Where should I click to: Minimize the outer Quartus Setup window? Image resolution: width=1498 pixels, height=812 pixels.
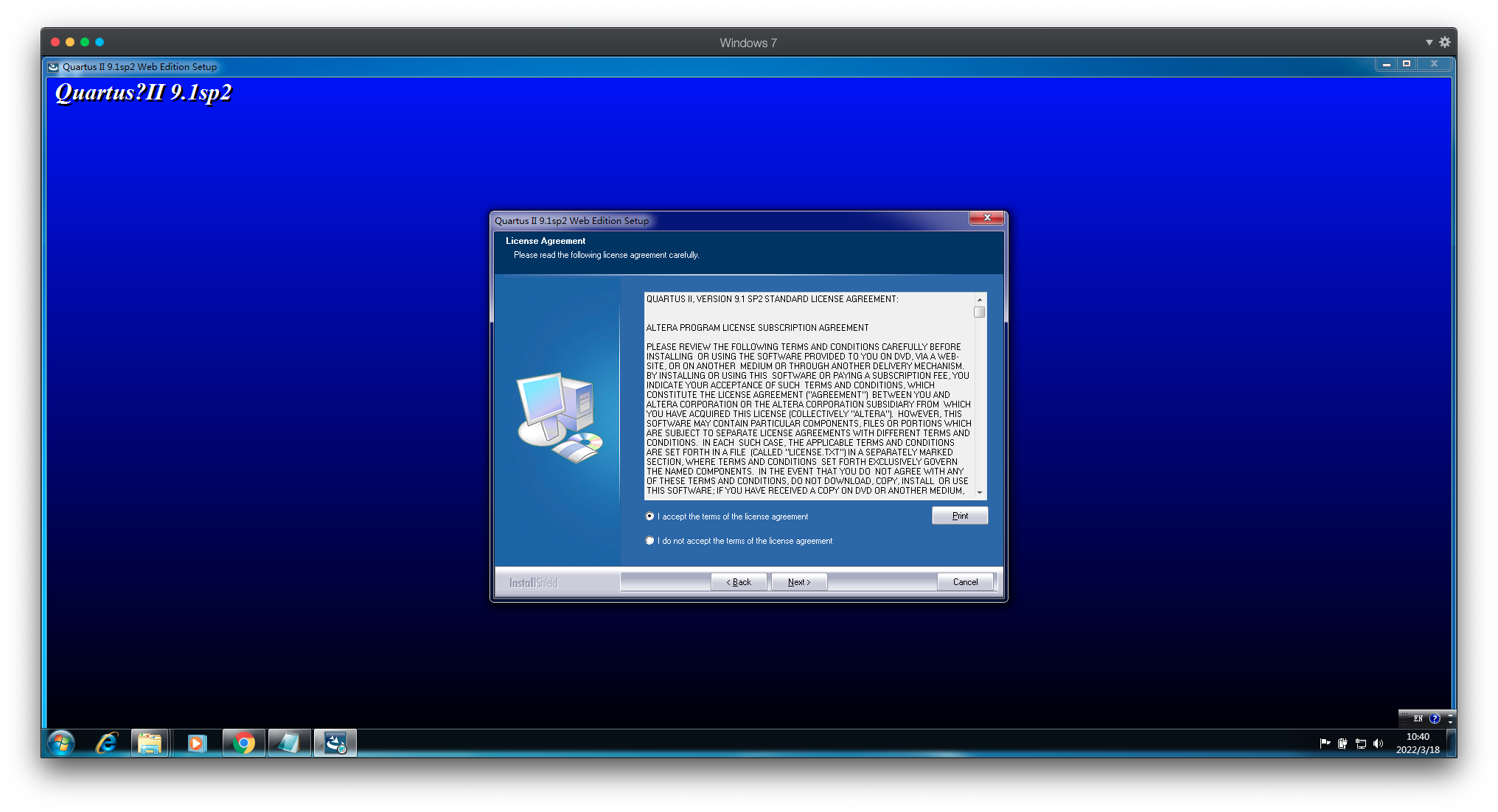1387,64
